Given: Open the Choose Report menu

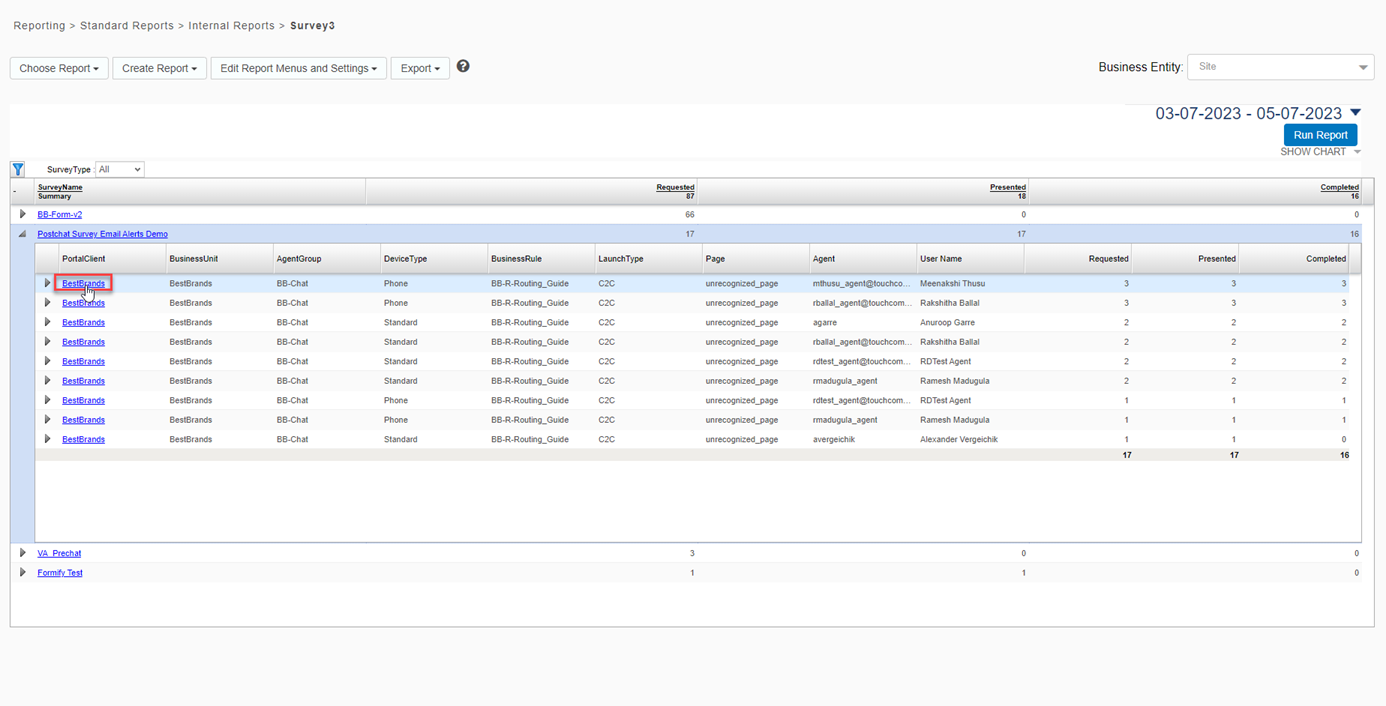Looking at the screenshot, I should (59, 68).
